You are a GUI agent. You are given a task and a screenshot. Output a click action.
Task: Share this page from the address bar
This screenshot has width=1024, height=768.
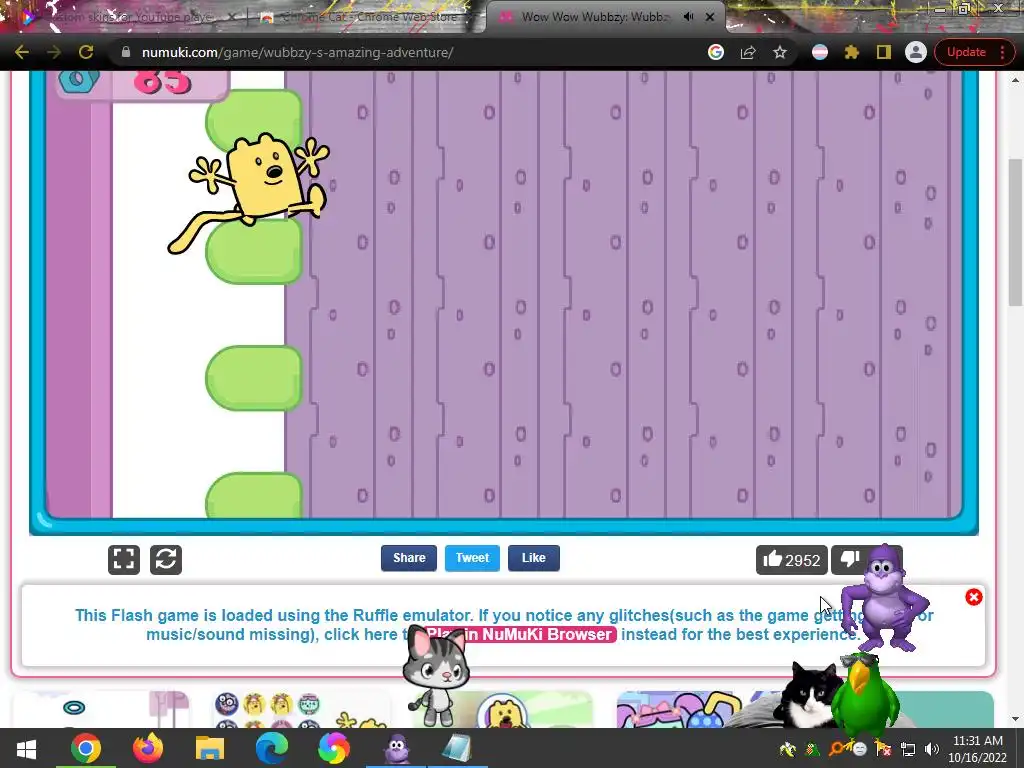(x=748, y=52)
